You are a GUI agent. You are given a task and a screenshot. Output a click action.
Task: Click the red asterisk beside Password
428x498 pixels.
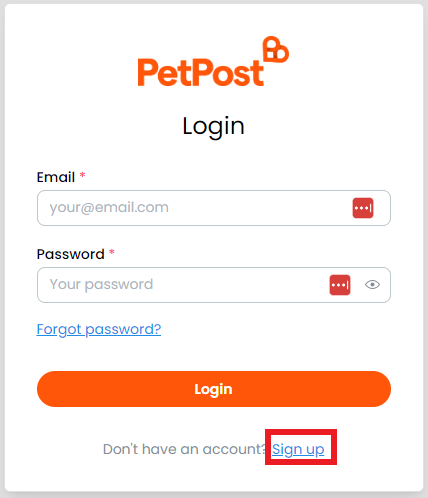112,252
